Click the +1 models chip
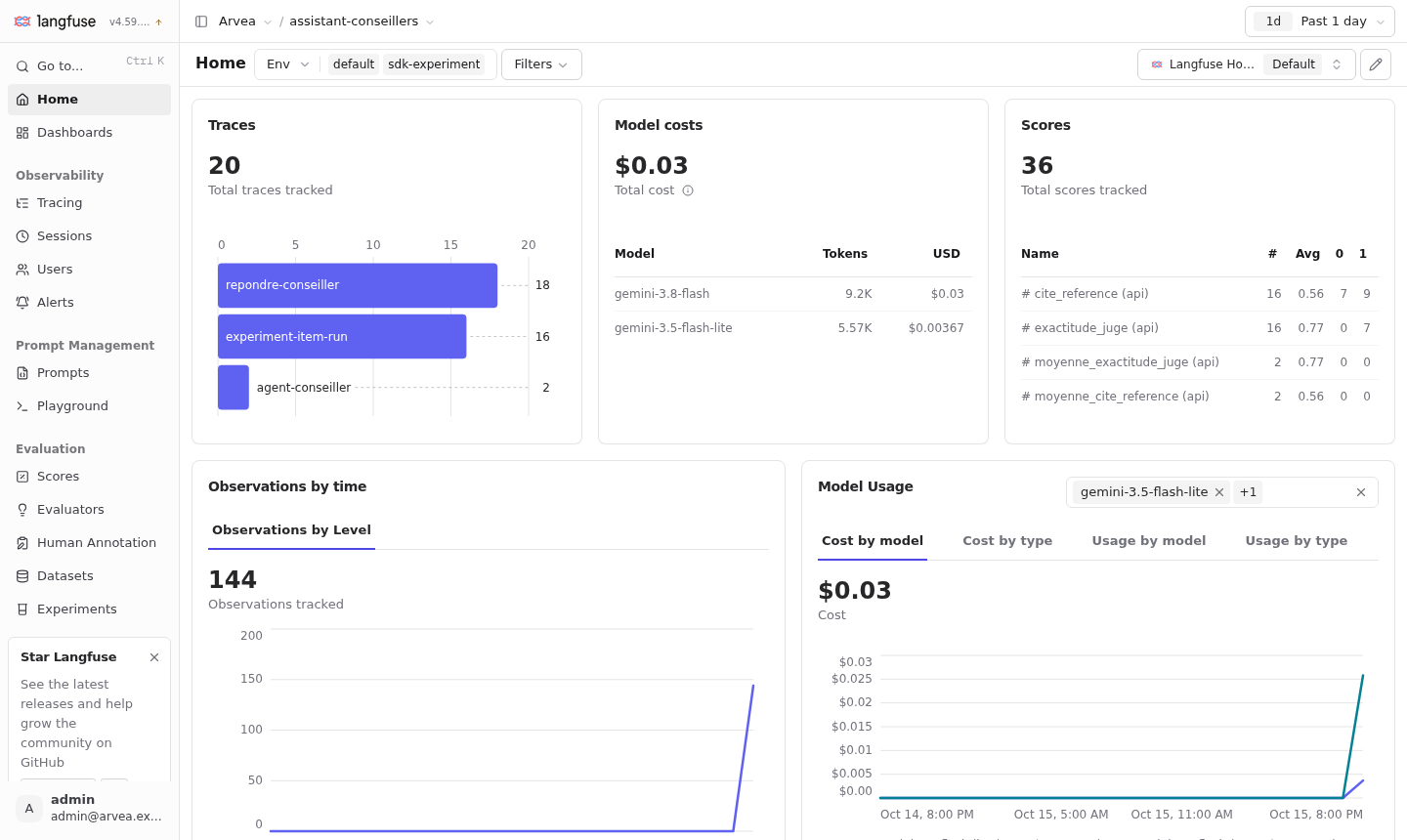 (1248, 492)
